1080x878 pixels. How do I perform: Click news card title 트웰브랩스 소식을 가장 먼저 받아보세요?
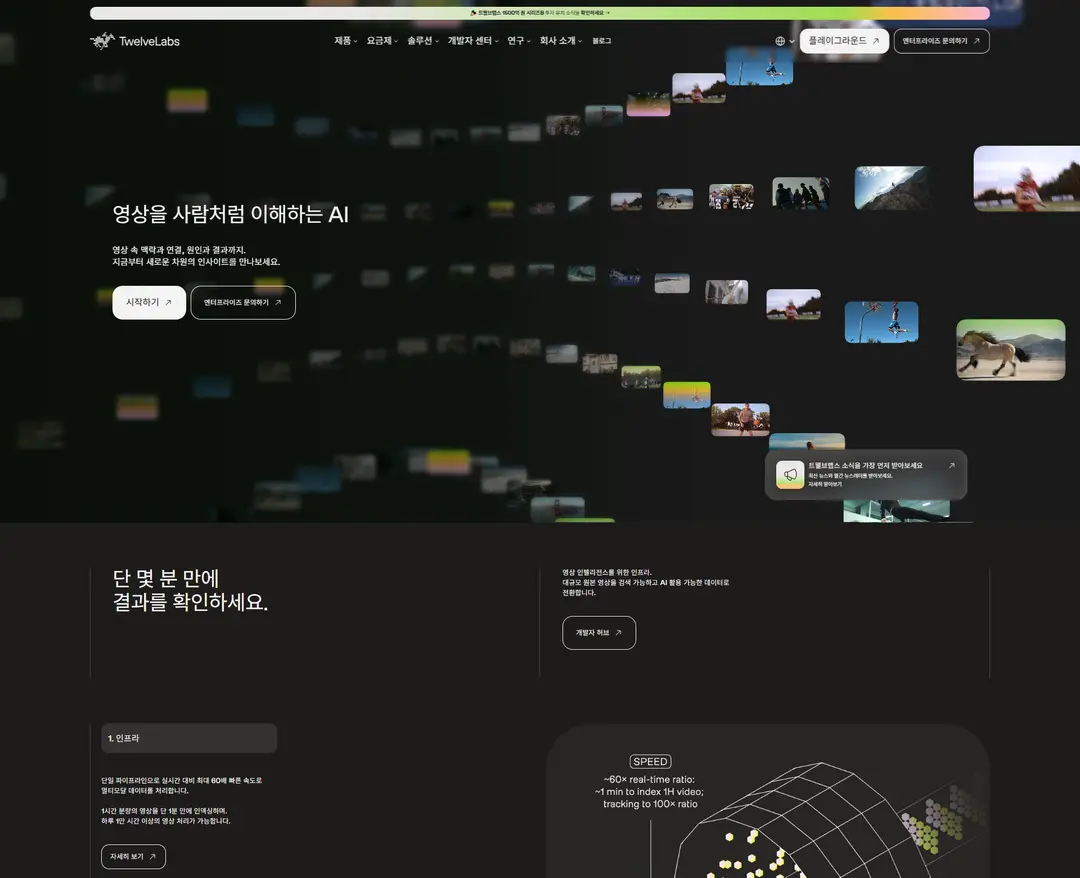[x=865, y=466]
